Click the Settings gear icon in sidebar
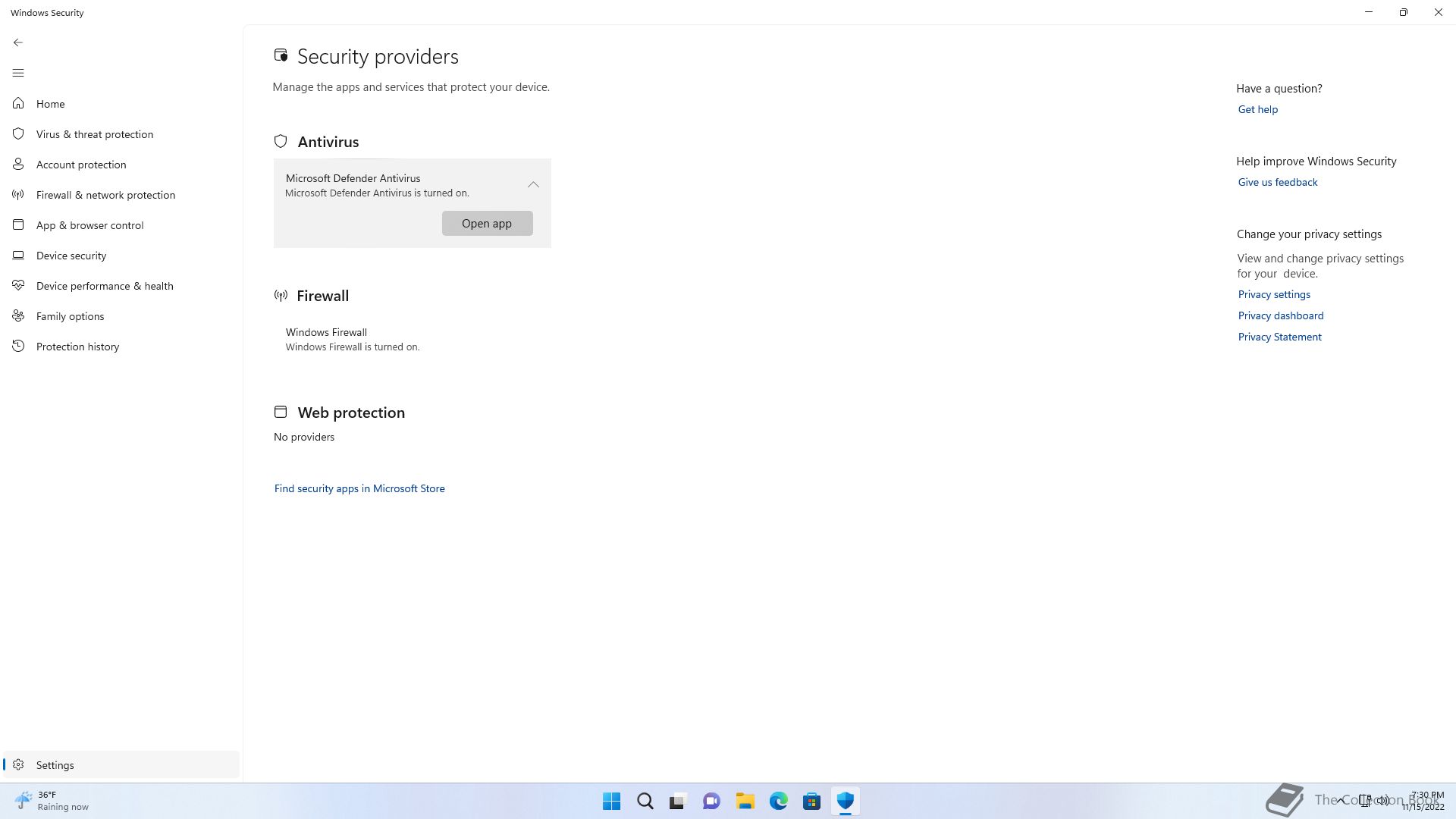 18,764
